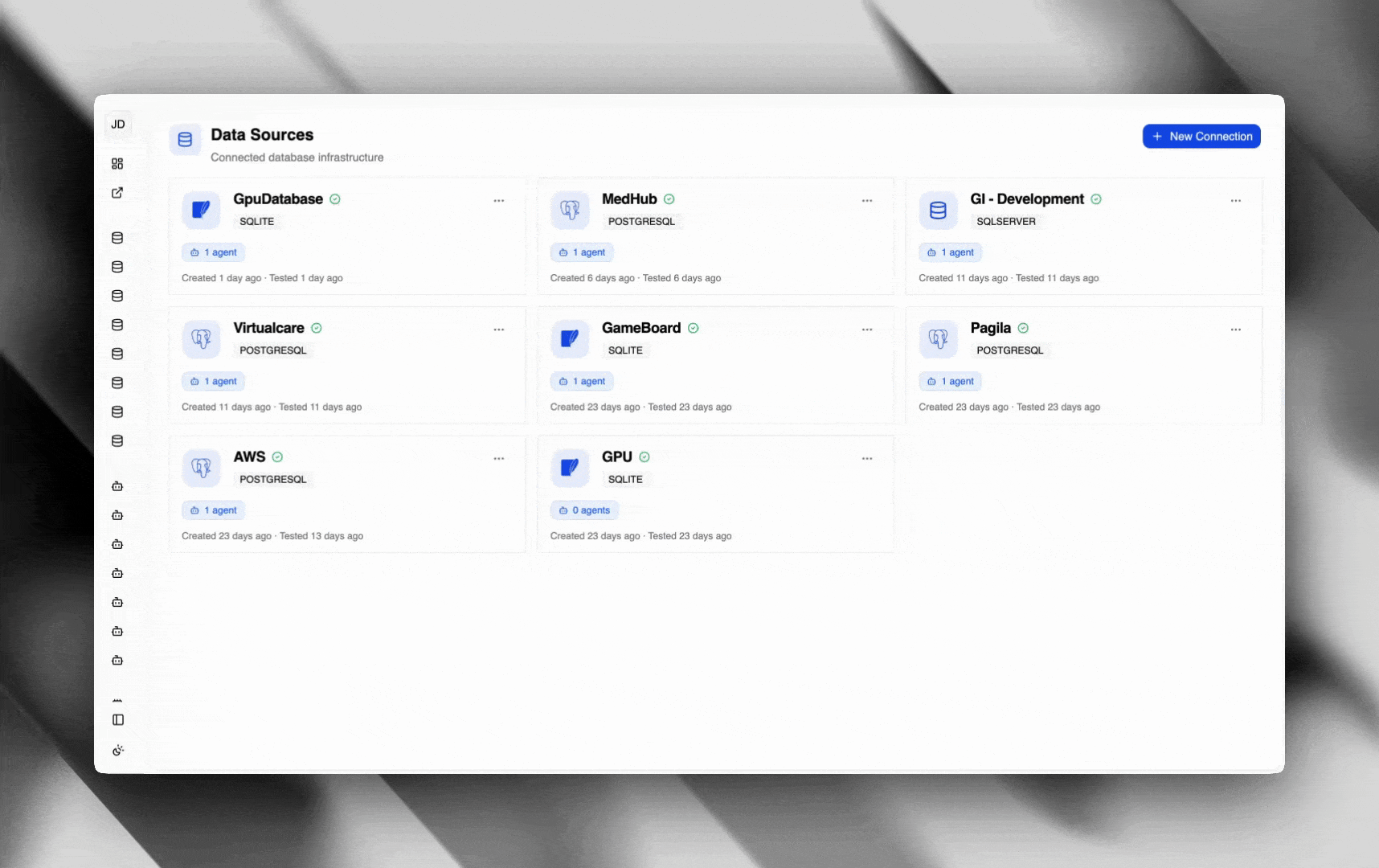Screen dimensions: 1379x868
Task: Open the GameBoard card options menu
Action: pyautogui.click(x=867, y=329)
